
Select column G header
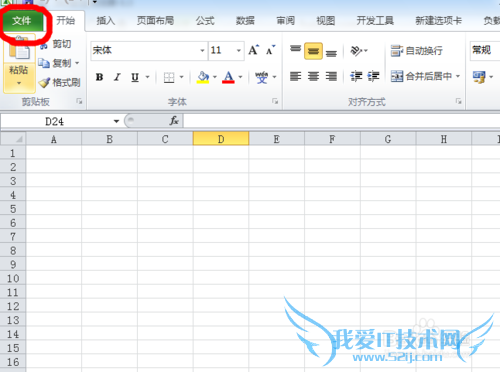pos(388,139)
